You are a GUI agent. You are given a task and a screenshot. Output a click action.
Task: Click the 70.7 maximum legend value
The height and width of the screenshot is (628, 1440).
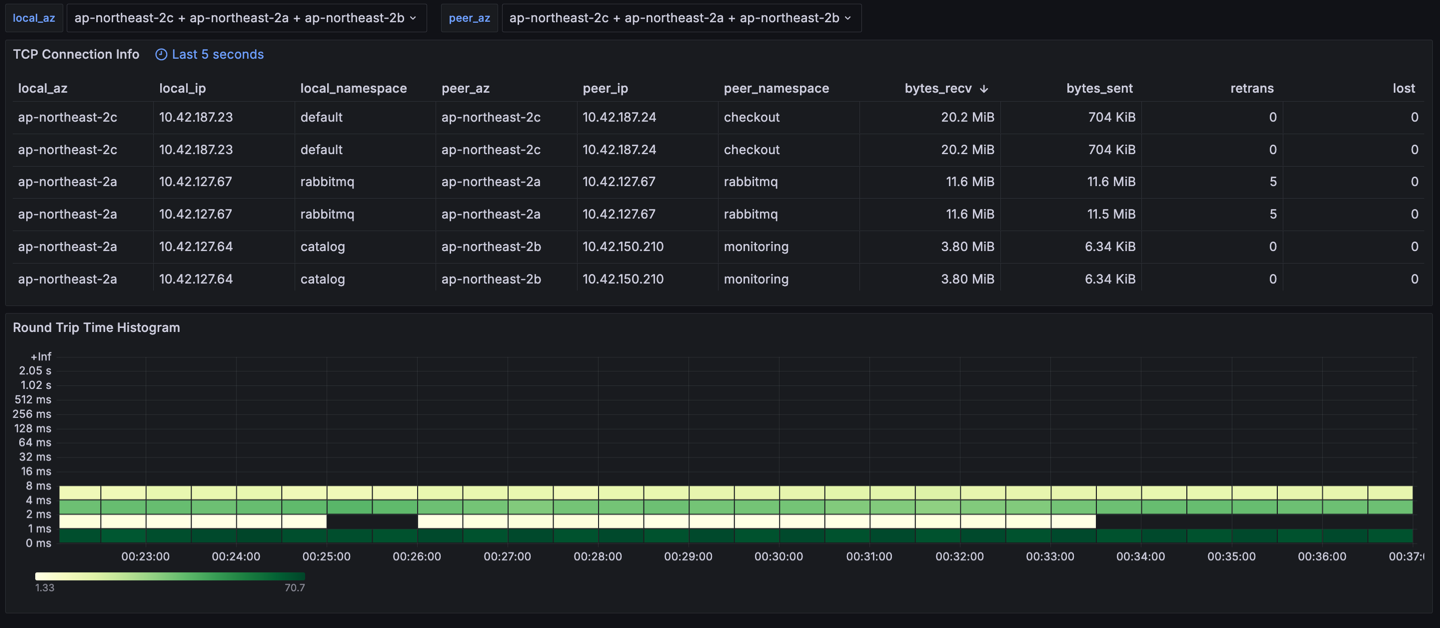coord(294,588)
